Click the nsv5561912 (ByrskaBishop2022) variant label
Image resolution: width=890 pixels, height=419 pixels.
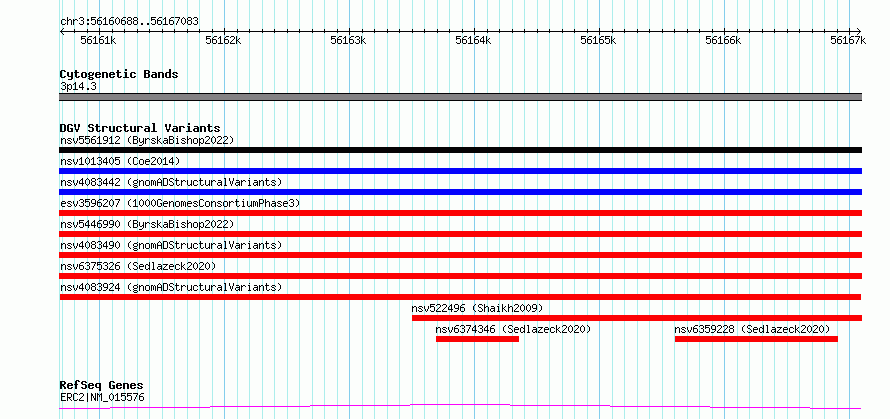pyautogui.click(x=147, y=140)
